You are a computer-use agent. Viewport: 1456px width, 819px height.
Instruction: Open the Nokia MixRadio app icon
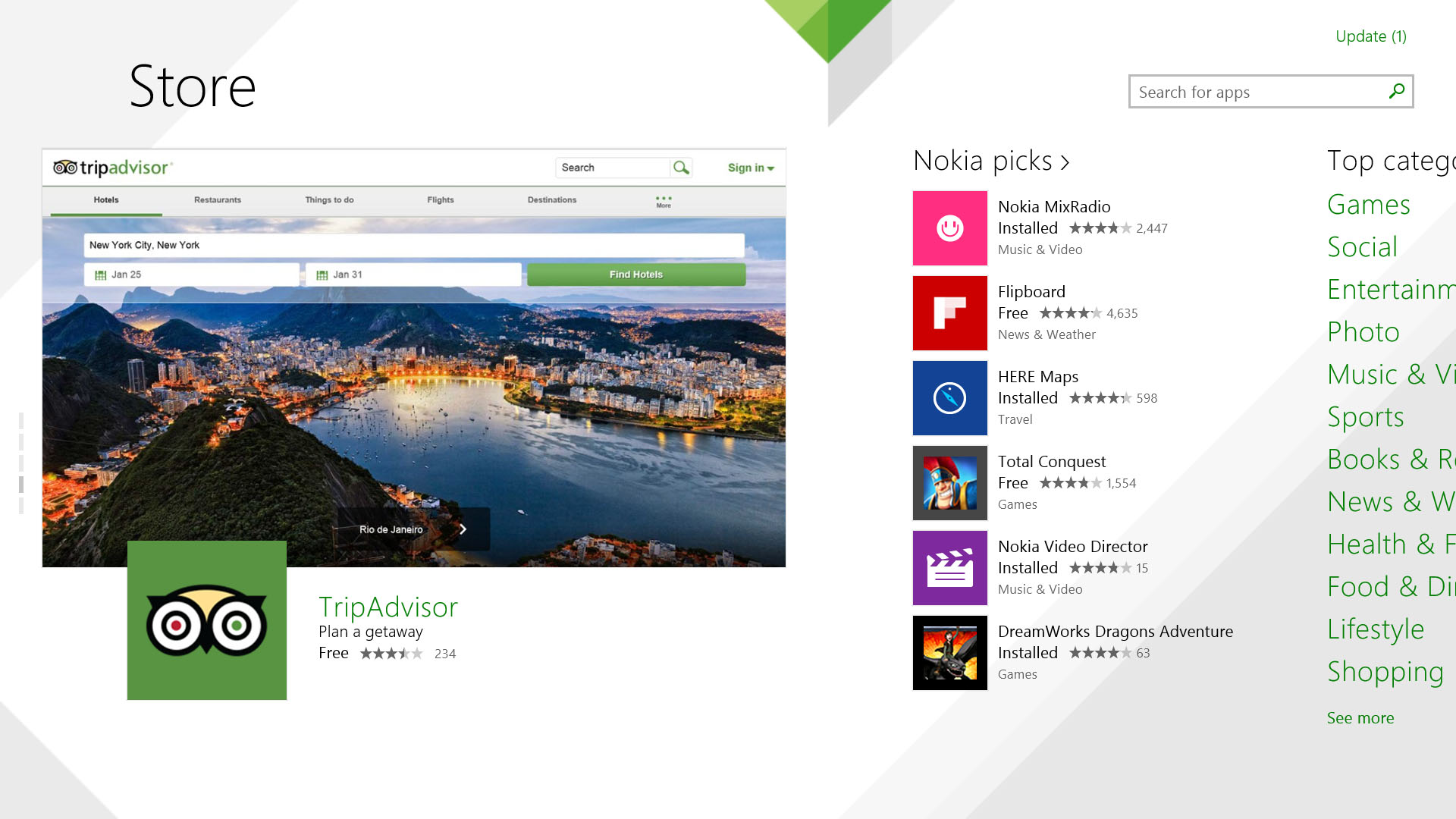click(950, 228)
